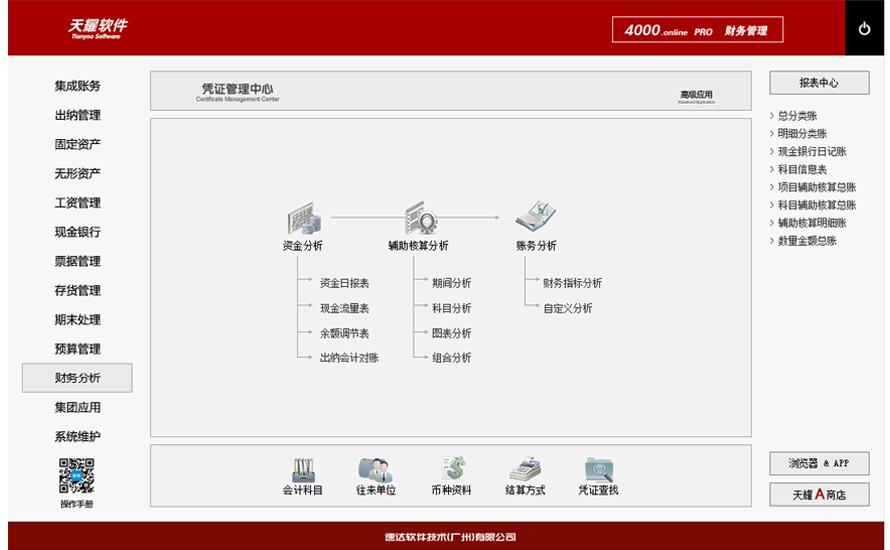
Task: Click the power icon at top right
Action: coord(865,29)
